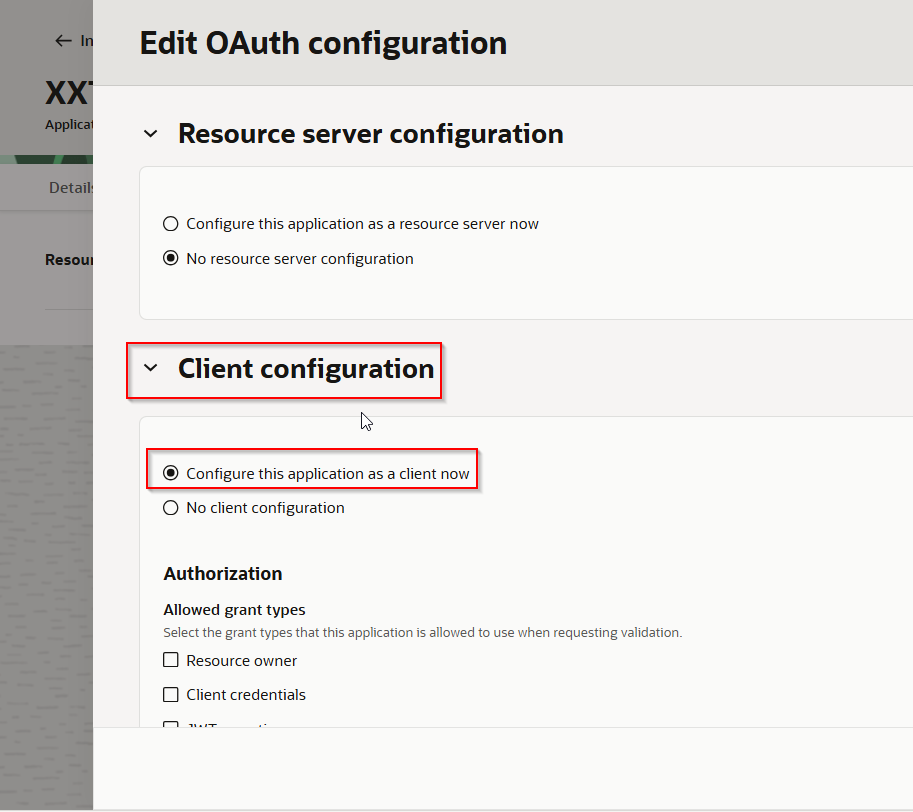Click the 'Authorization' subsection heading
The image size is (913, 812).
point(222,573)
